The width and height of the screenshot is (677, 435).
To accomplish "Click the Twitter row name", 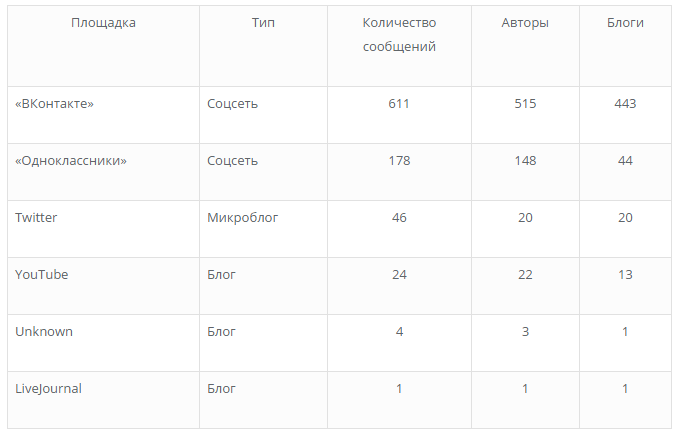I will pos(36,218).
